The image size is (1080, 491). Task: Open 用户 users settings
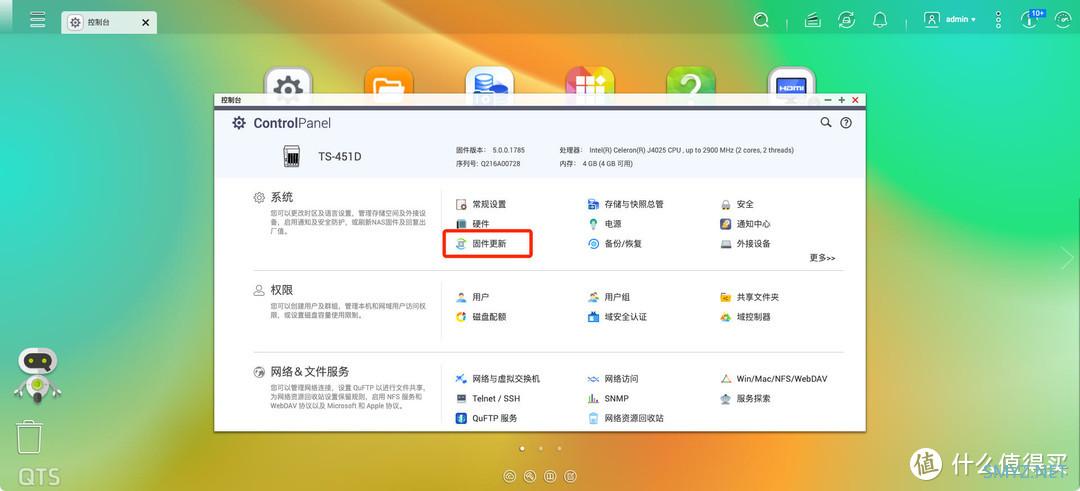tap(472, 297)
